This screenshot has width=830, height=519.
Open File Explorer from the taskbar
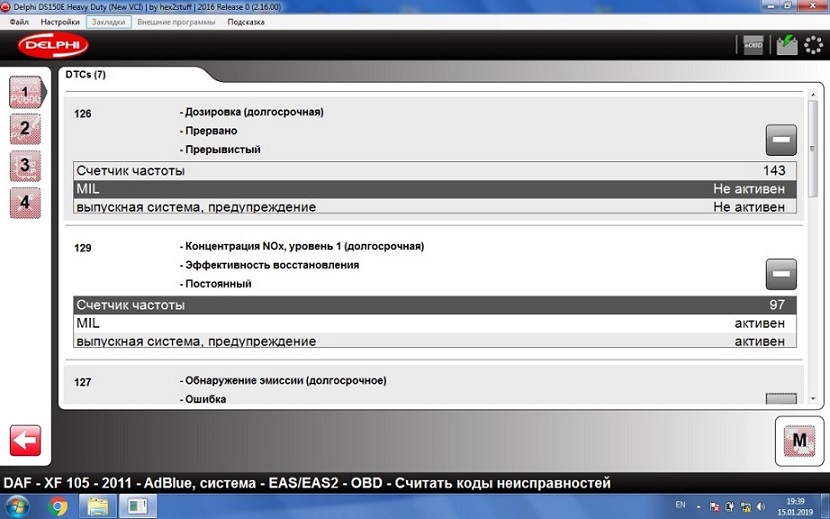(98, 507)
